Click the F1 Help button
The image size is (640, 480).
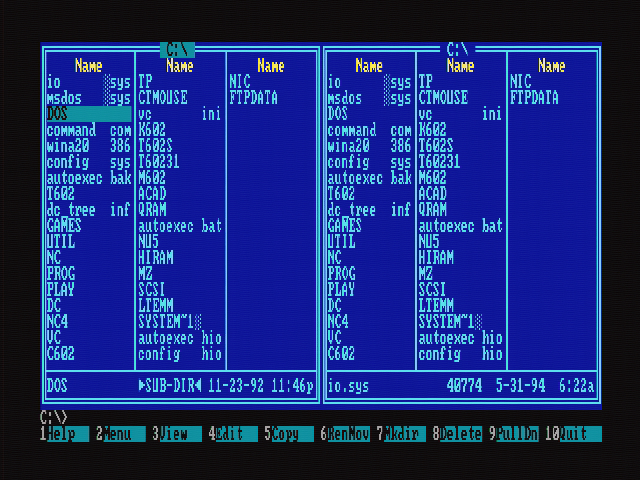click(x=62, y=434)
